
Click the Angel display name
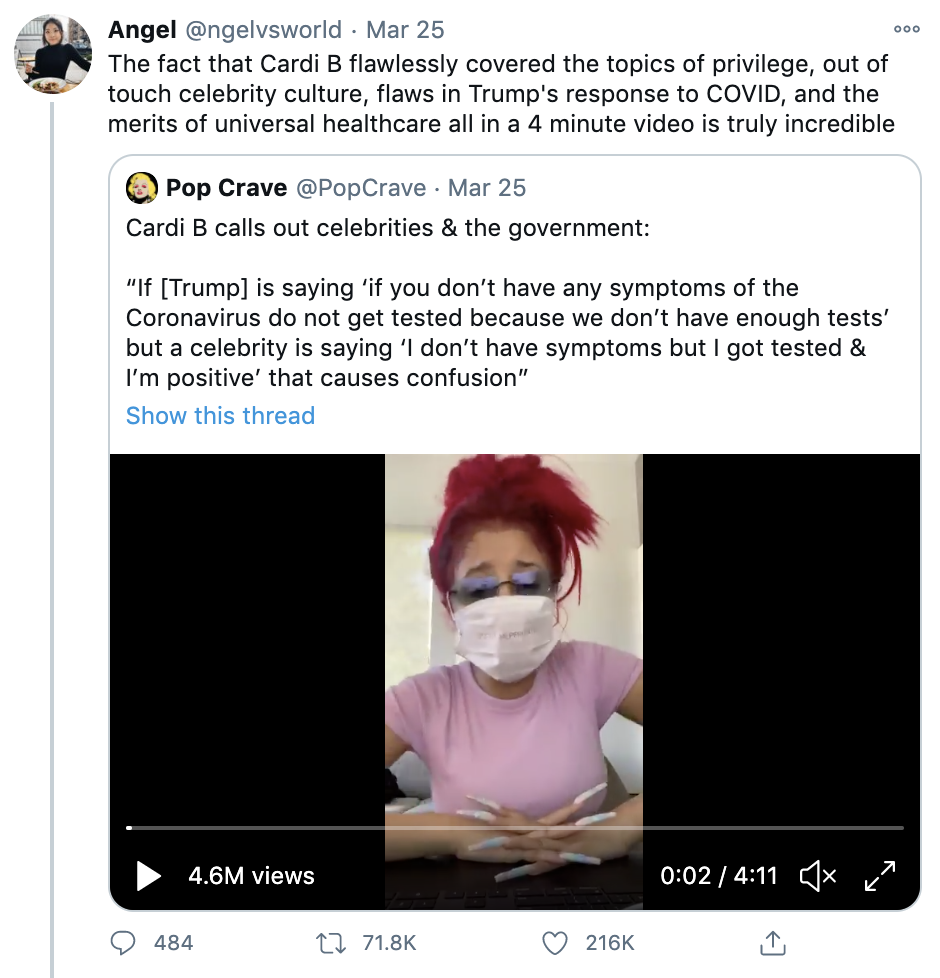[143, 30]
